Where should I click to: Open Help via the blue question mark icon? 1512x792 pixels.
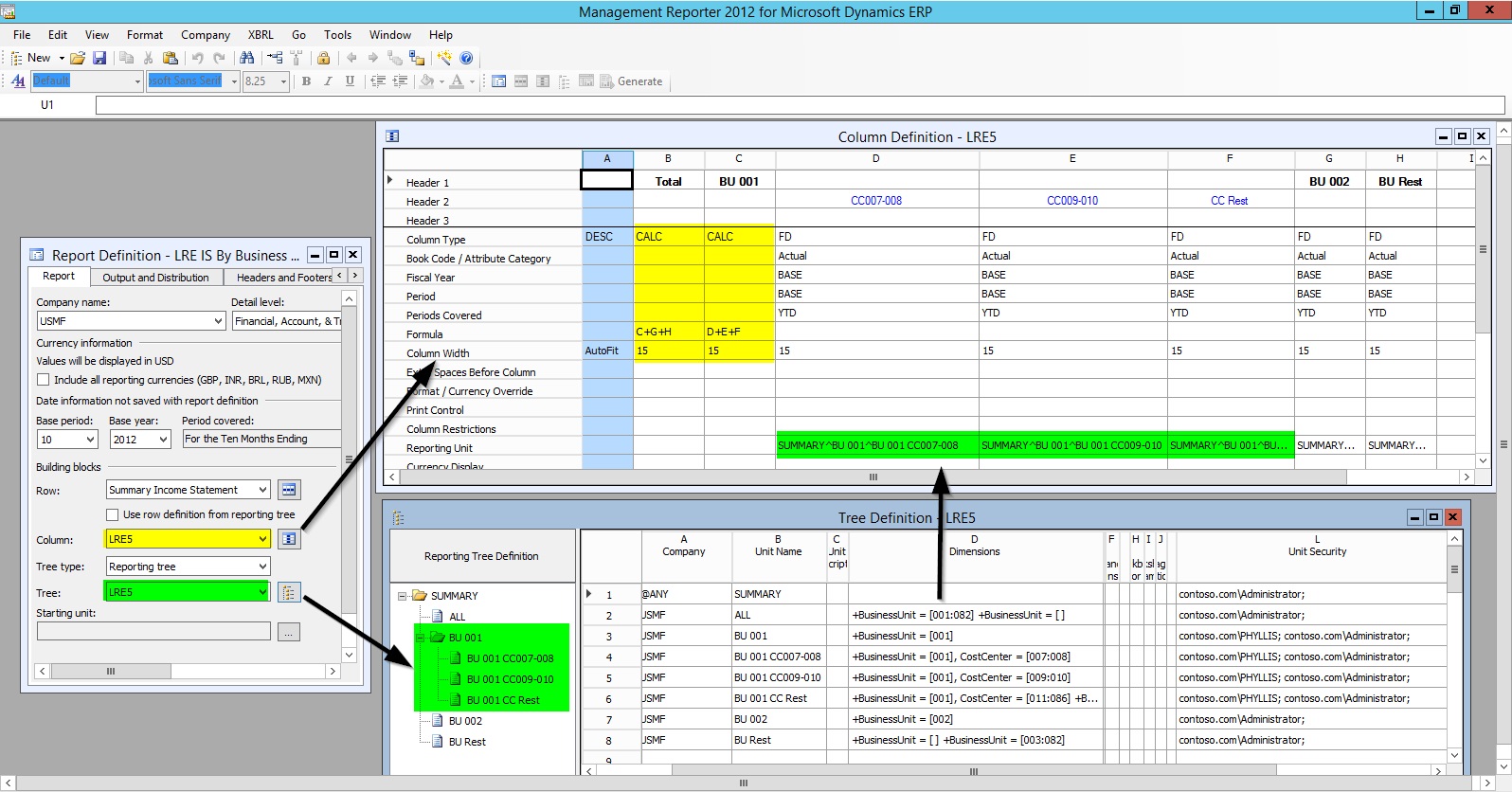466,58
